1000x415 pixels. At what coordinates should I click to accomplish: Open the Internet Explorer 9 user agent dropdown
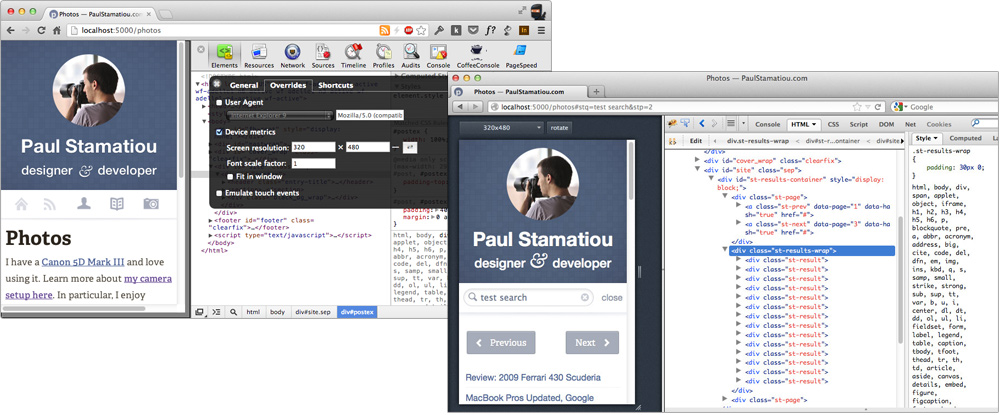(x=279, y=115)
